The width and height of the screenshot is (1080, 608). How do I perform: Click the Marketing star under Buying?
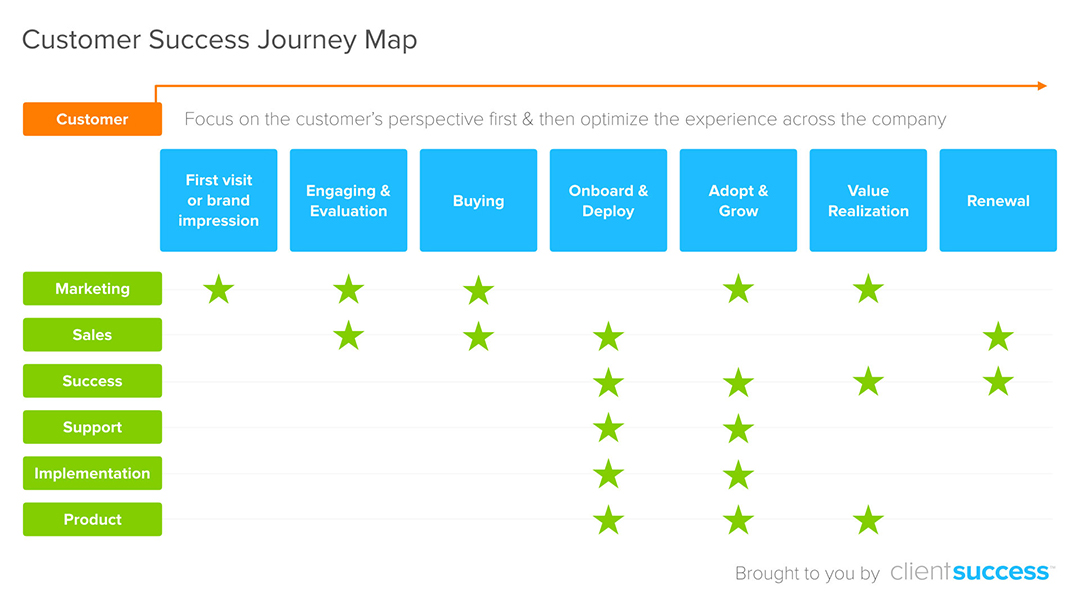(x=478, y=290)
